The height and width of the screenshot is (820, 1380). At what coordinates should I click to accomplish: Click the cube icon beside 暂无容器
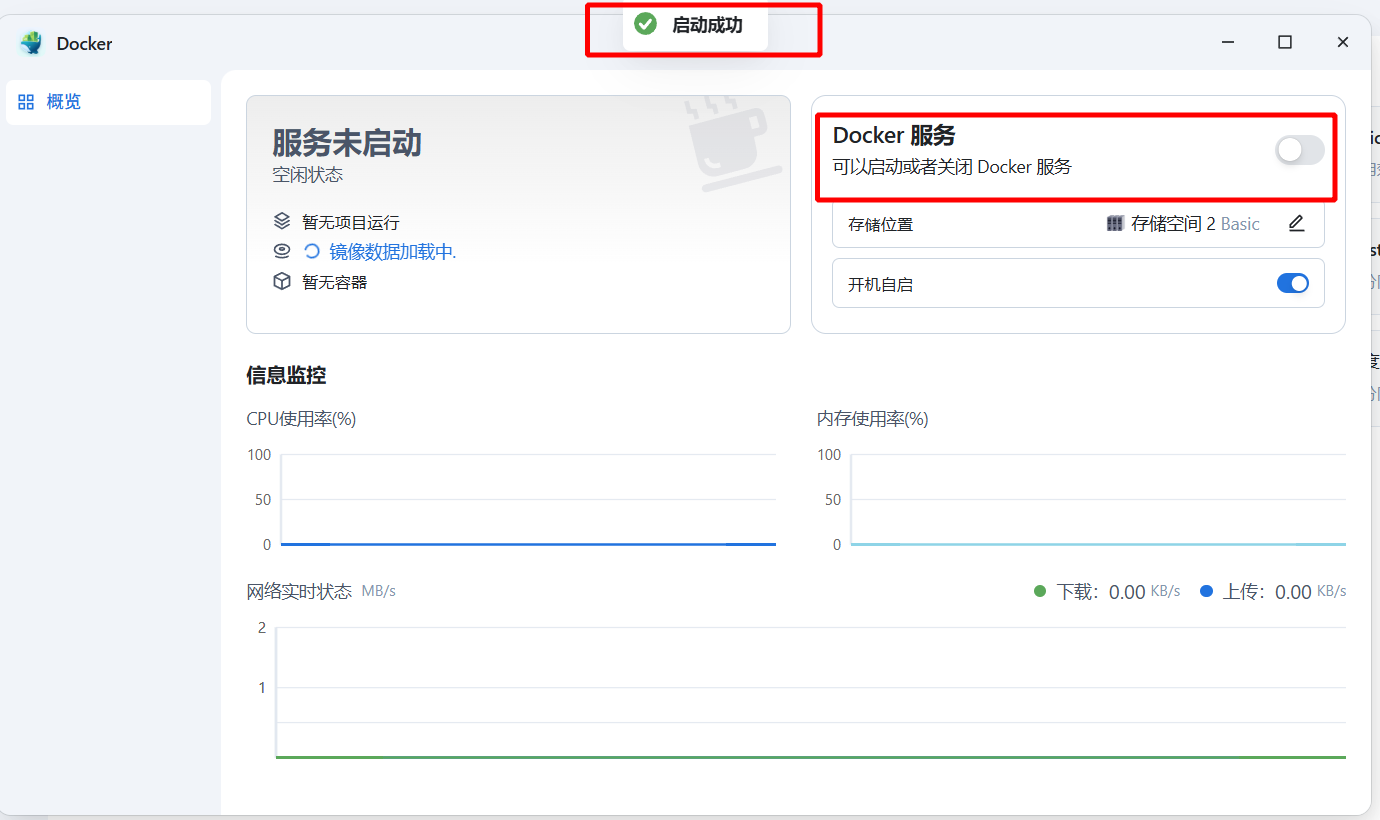click(x=282, y=282)
